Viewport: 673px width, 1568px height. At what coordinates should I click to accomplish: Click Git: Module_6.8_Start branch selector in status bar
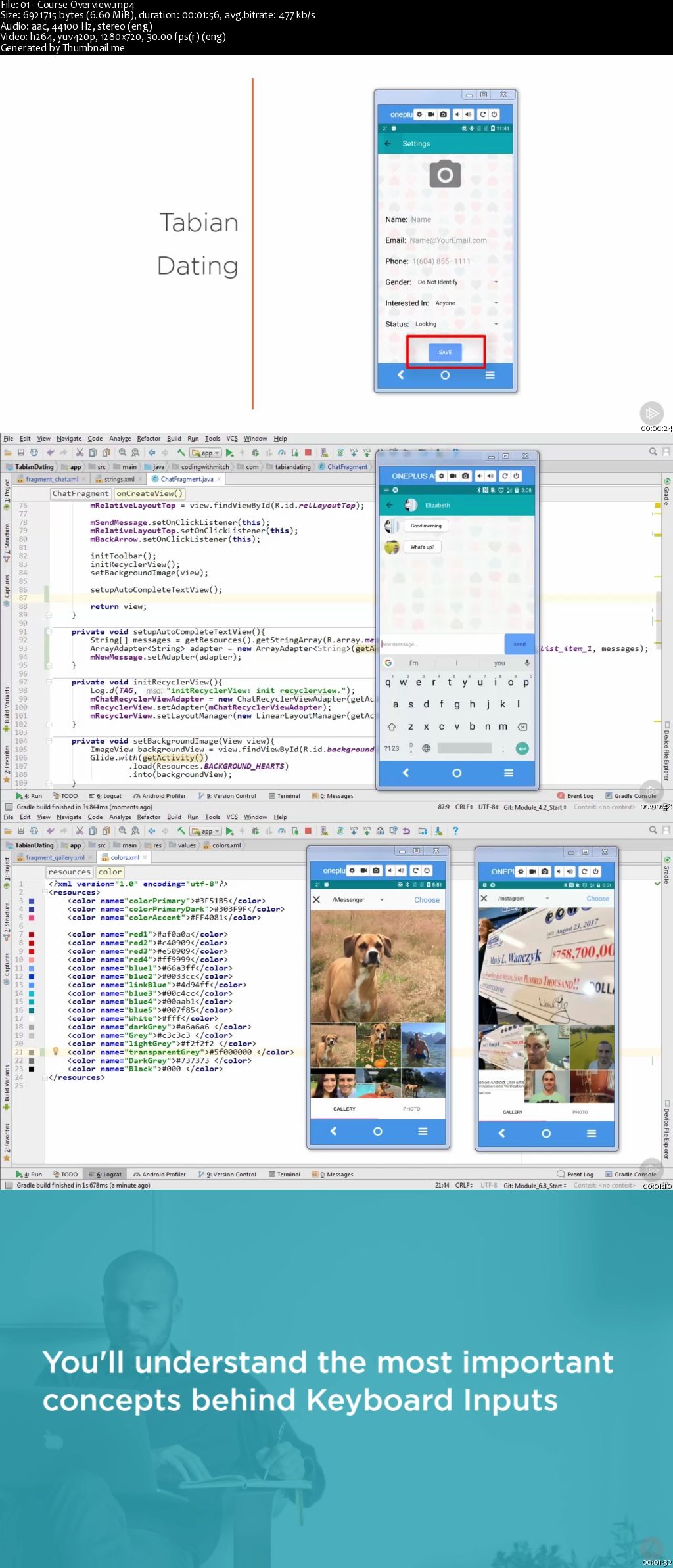pos(534,1186)
